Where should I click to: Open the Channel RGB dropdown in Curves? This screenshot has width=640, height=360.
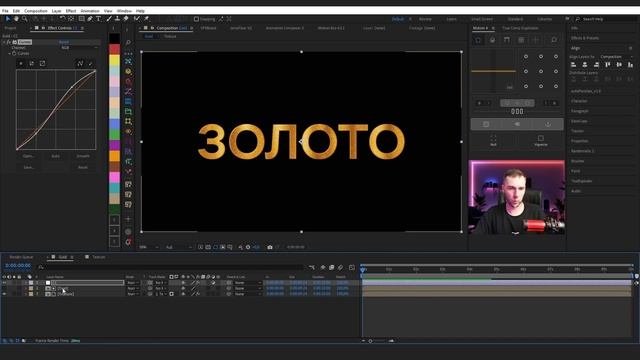tap(80, 48)
